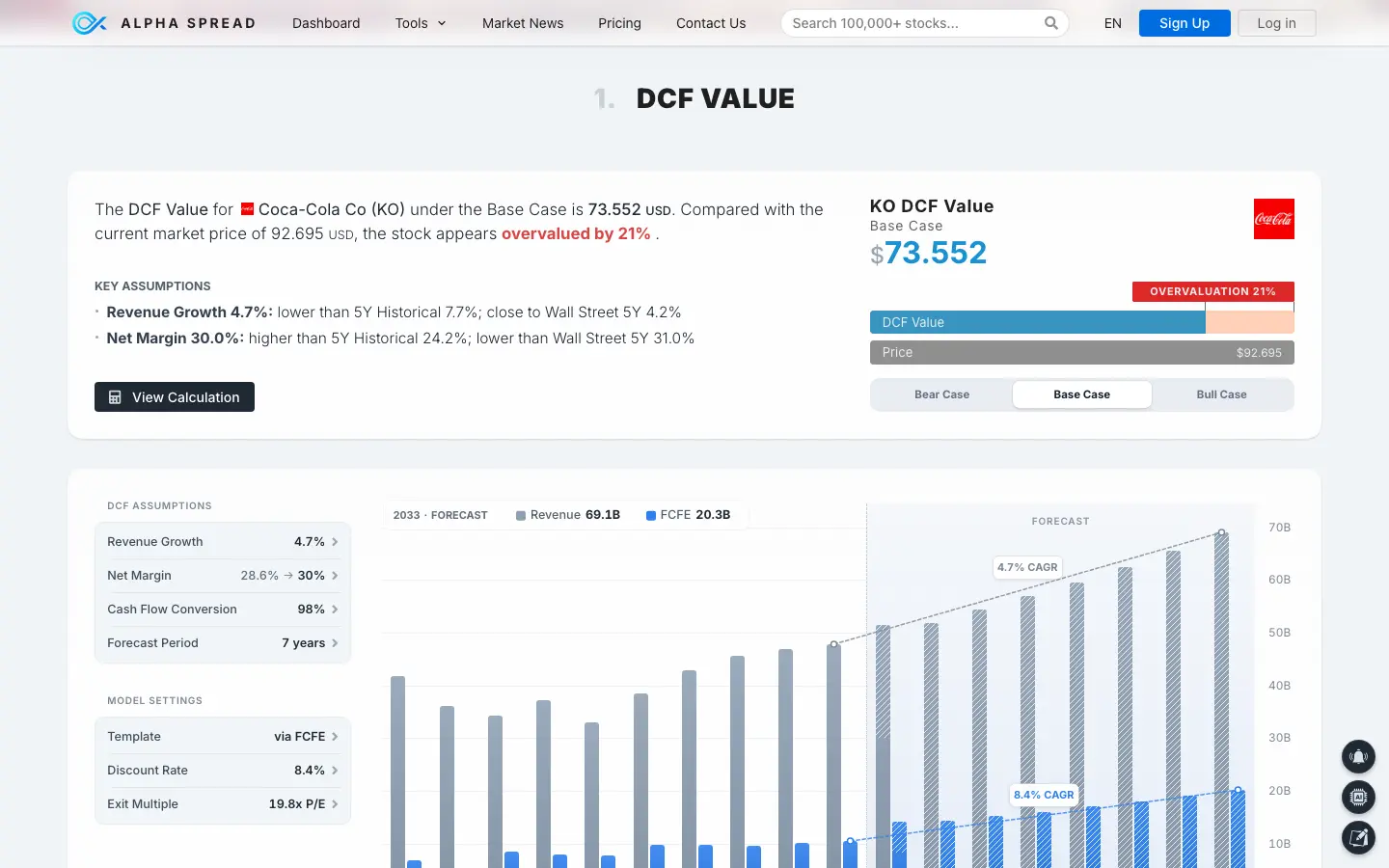
Task: Click the Coca-Cola Co (KO) name
Action: tap(332, 209)
